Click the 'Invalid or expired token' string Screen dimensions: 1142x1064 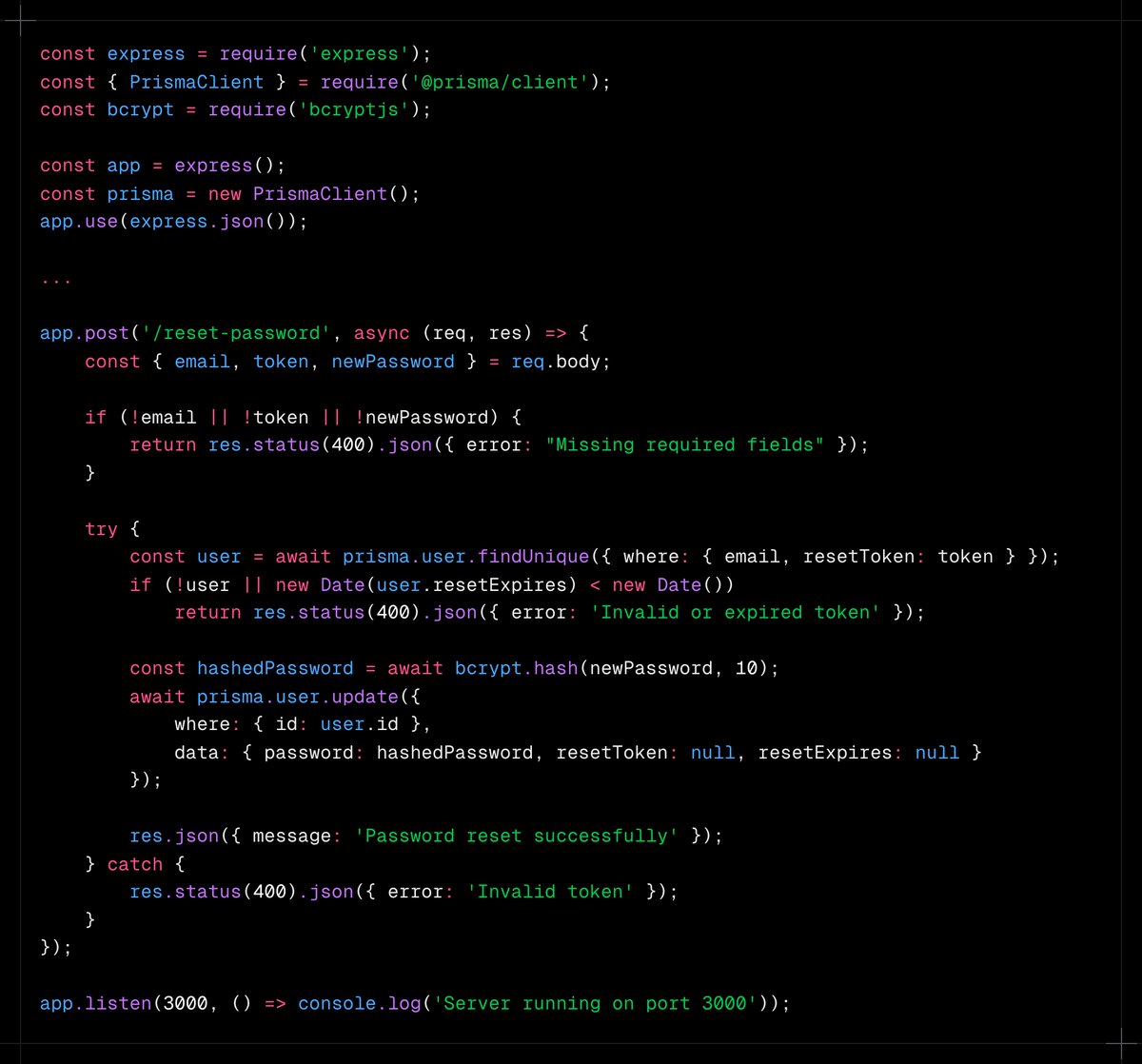coord(735,612)
